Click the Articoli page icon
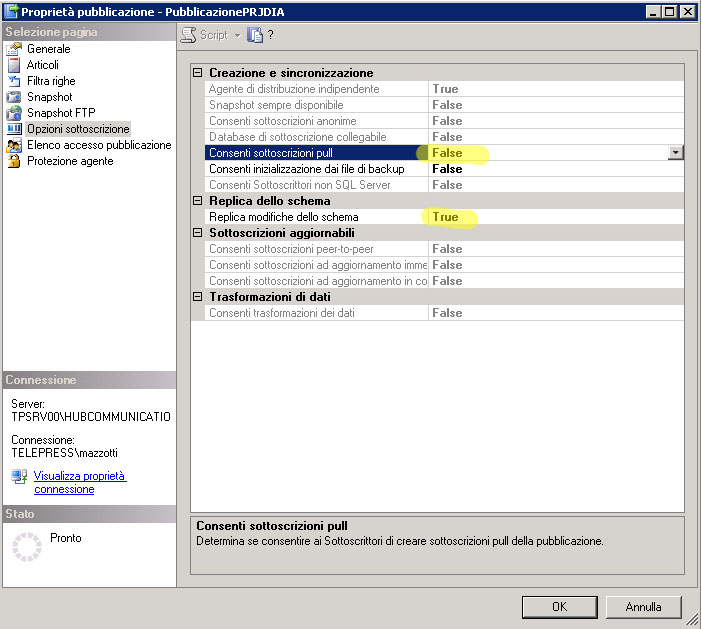Image resolution: width=701 pixels, height=629 pixels. 14,65
